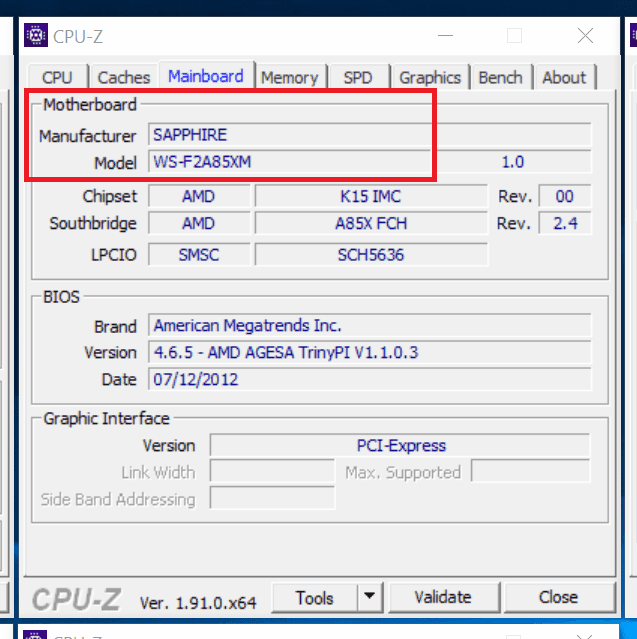Go to the Bench tab
This screenshot has height=639, width=637.
coord(500,77)
